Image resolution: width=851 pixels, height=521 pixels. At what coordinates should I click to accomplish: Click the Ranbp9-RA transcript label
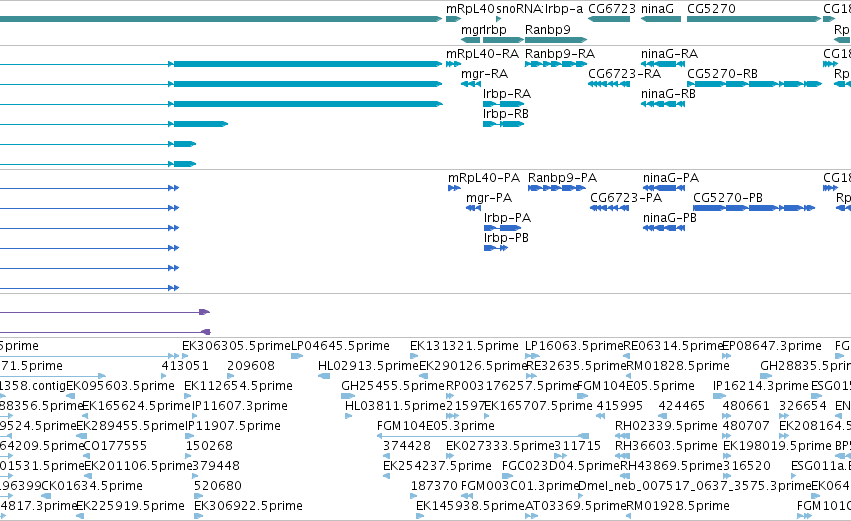560,54
